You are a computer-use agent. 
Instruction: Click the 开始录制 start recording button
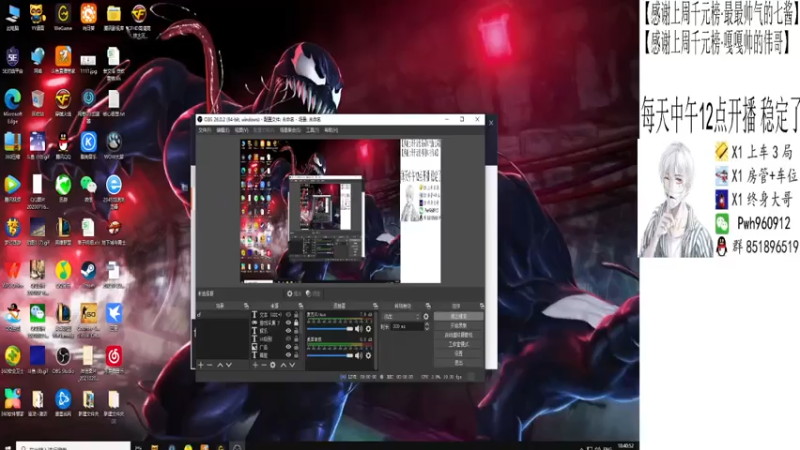[459, 325]
